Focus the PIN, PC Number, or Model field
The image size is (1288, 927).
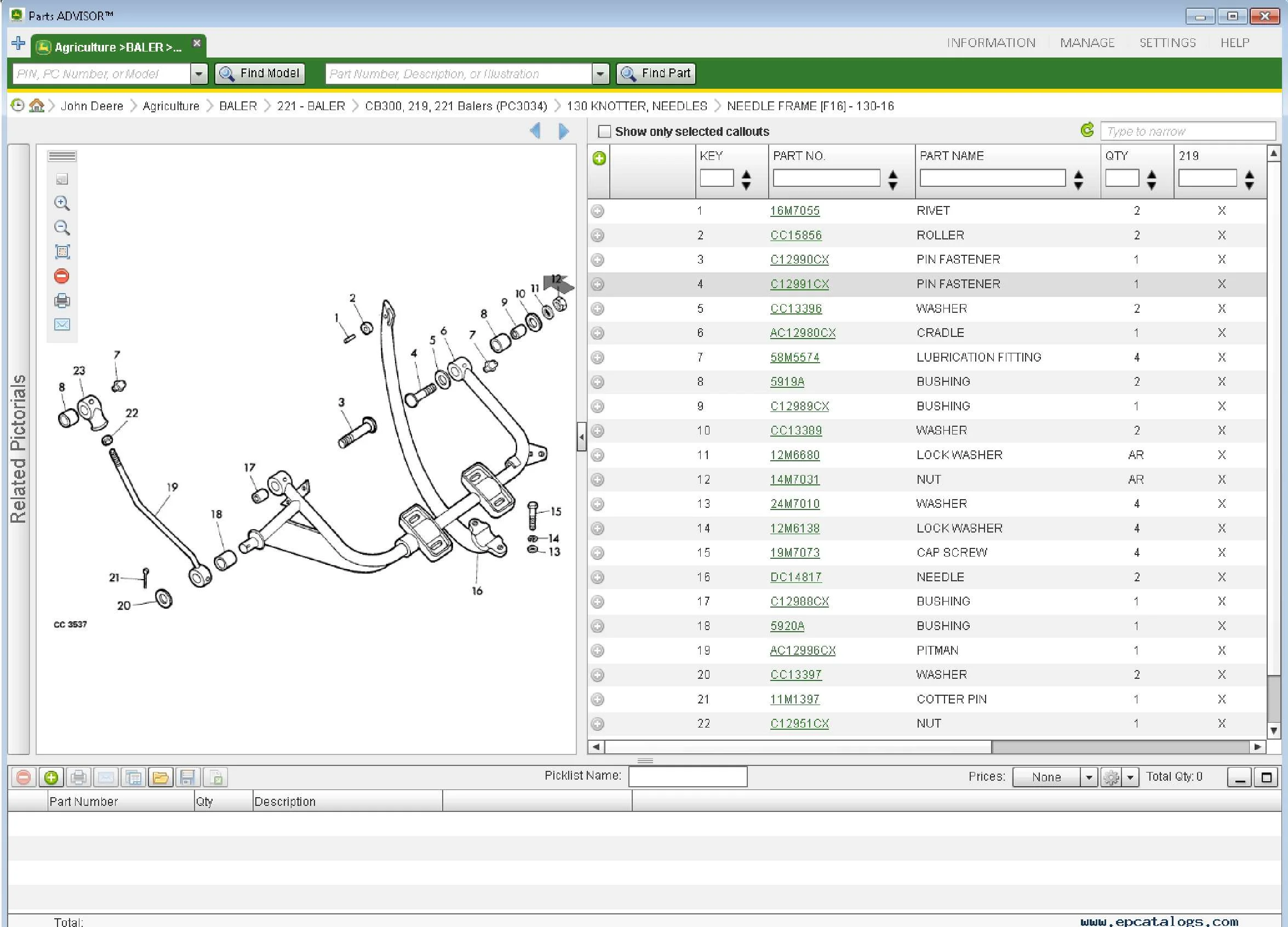pyautogui.click(x=102, y=74)
